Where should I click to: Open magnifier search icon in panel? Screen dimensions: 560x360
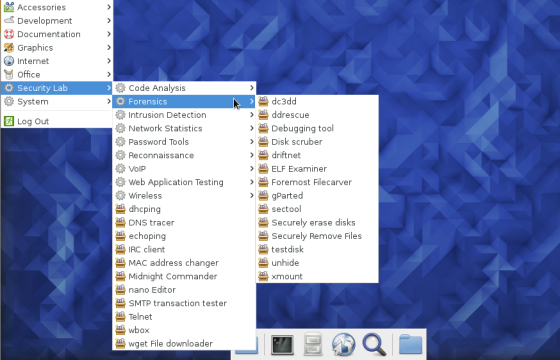pyautogui.click(x=374, y=344)
